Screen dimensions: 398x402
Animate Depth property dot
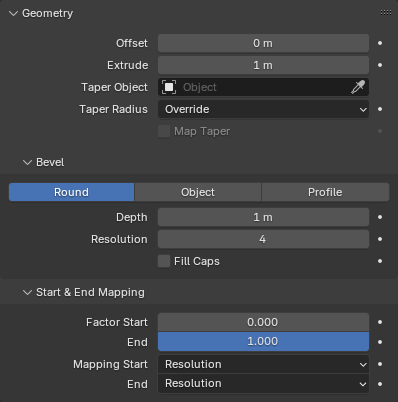click(380, 217)
